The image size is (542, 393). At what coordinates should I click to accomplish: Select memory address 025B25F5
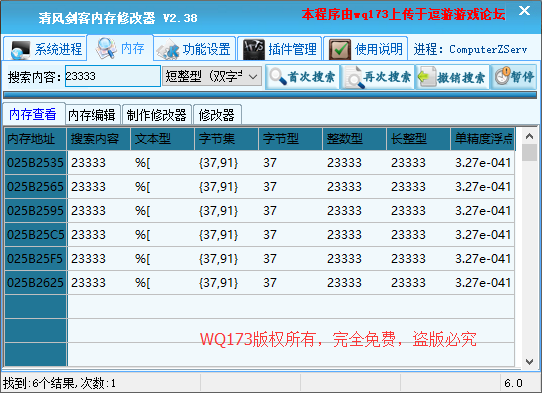click(x=36, y=259)
